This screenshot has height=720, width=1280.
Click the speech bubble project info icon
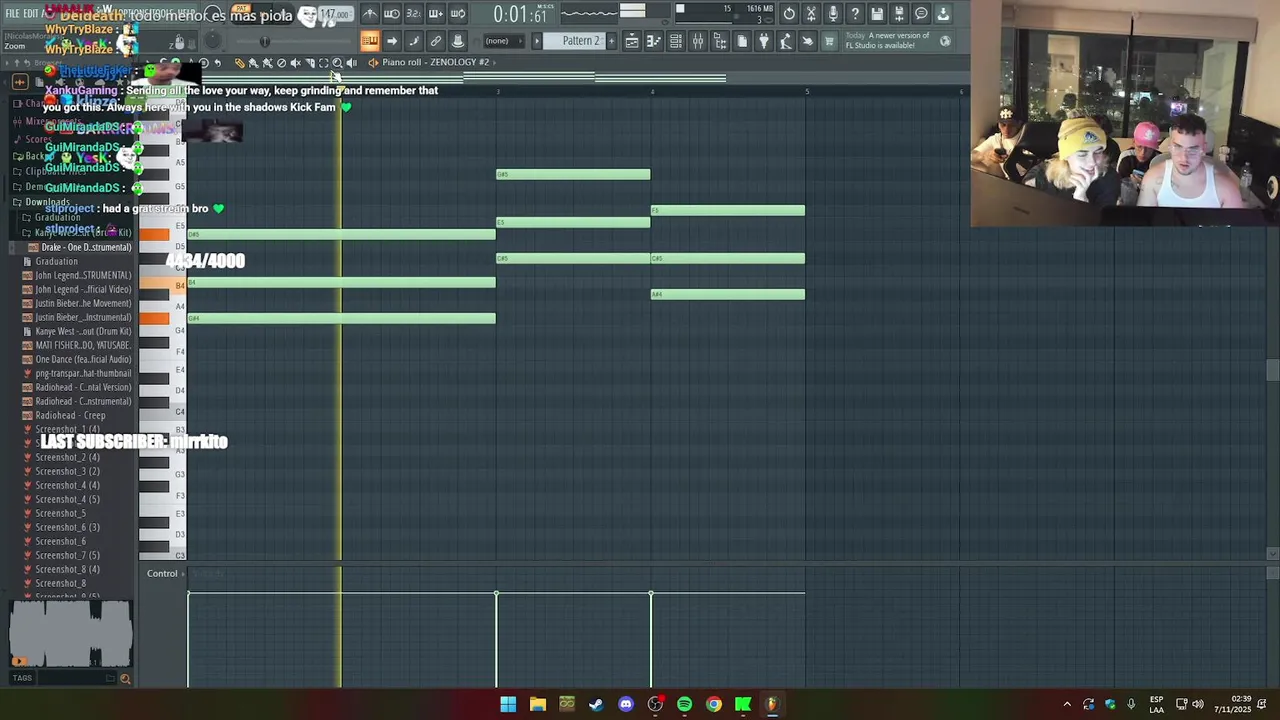click(x=921, y=14)
